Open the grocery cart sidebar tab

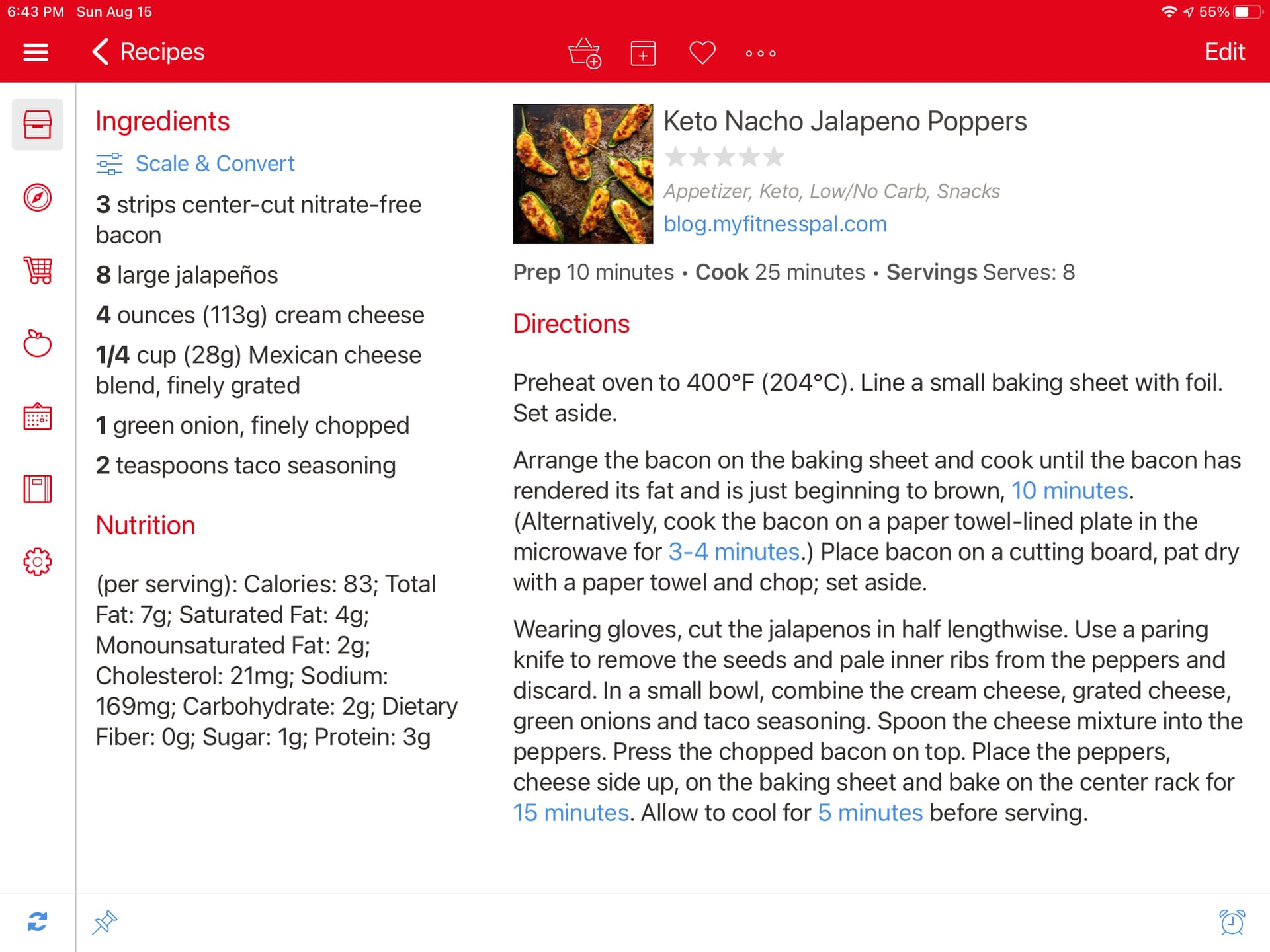(x=38, y=270)
